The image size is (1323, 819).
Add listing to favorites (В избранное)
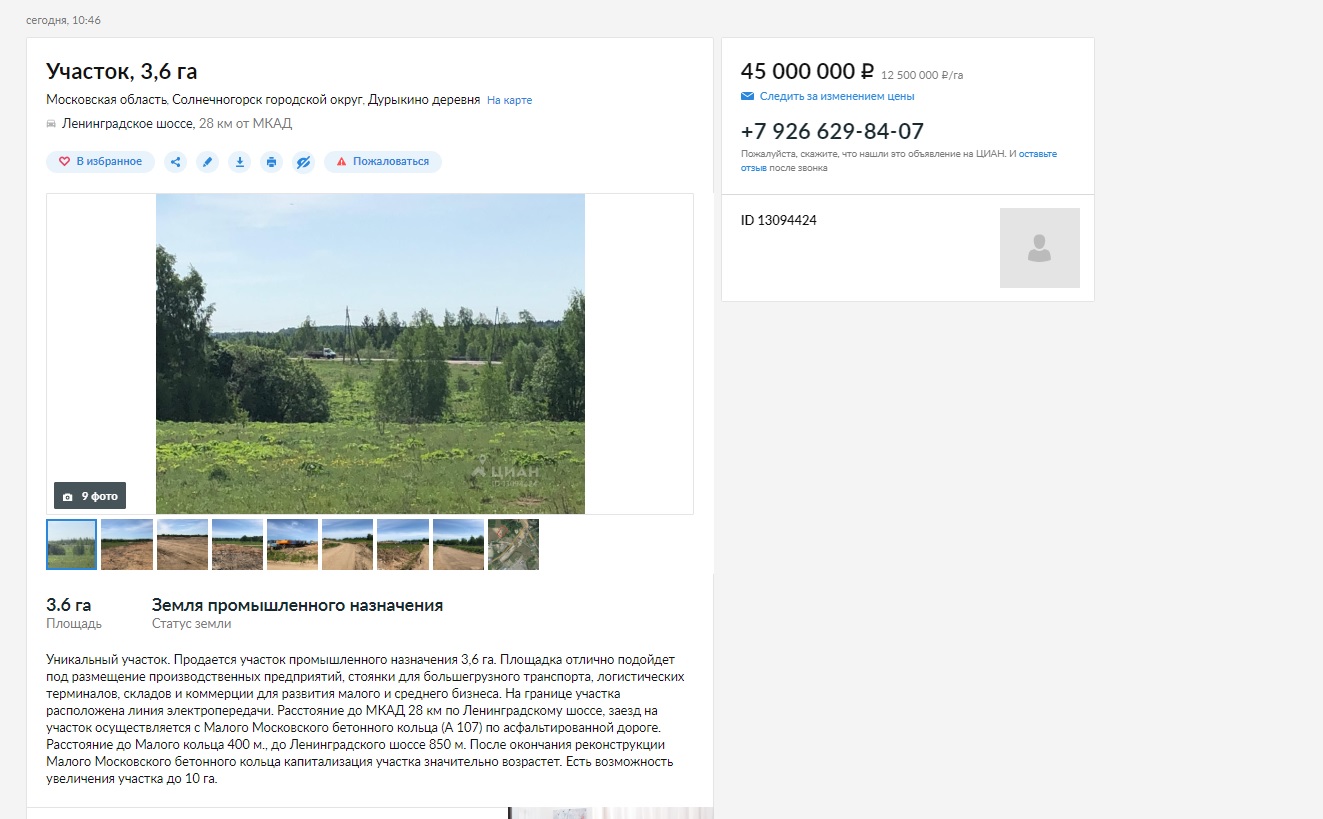tap(100, 161)
